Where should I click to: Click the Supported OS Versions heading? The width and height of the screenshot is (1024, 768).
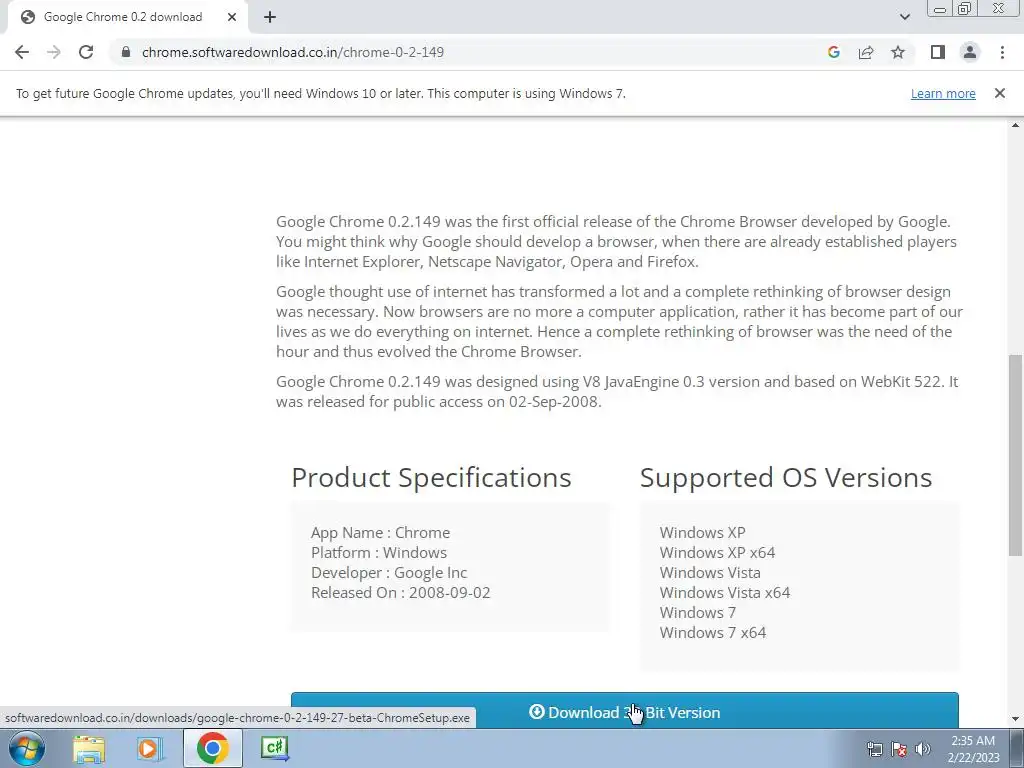[786, 477]
